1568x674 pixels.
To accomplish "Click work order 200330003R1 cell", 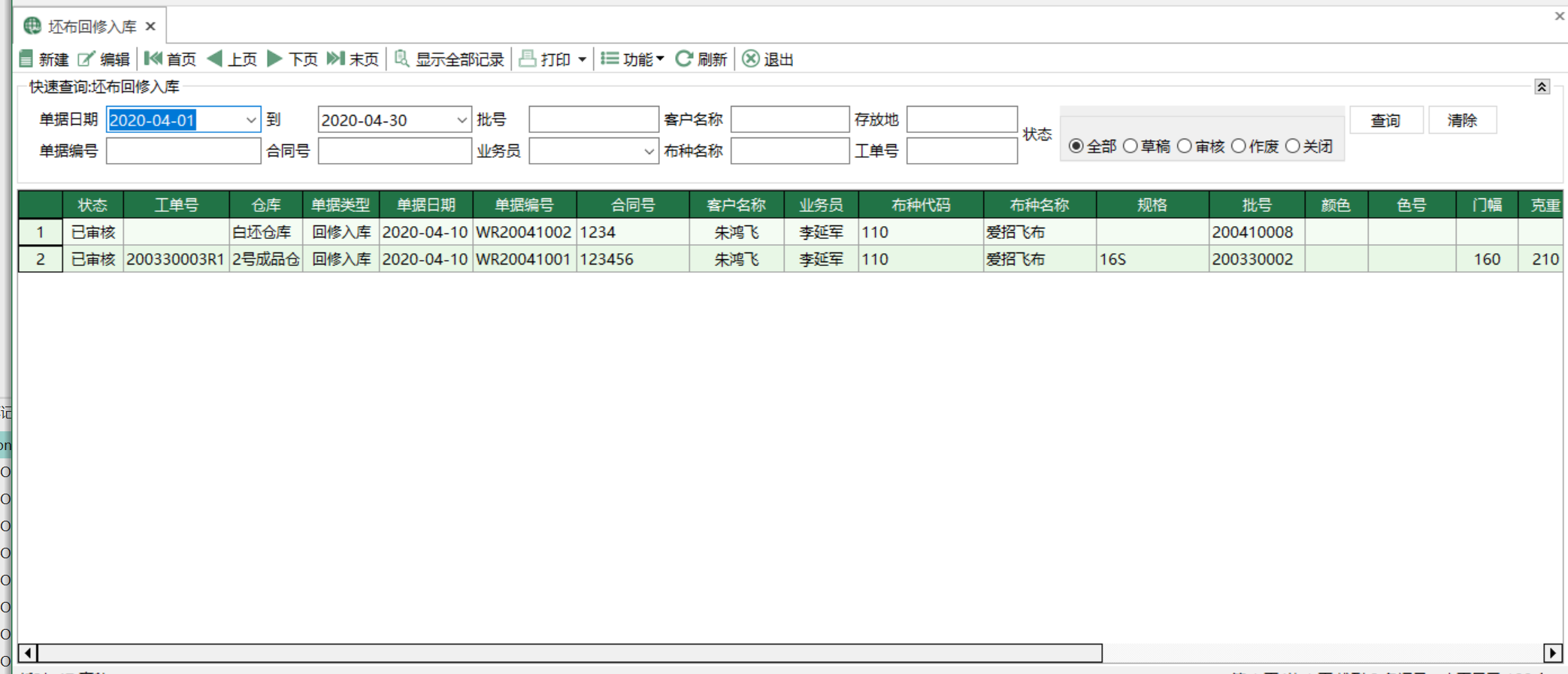I will pos(177,259).
